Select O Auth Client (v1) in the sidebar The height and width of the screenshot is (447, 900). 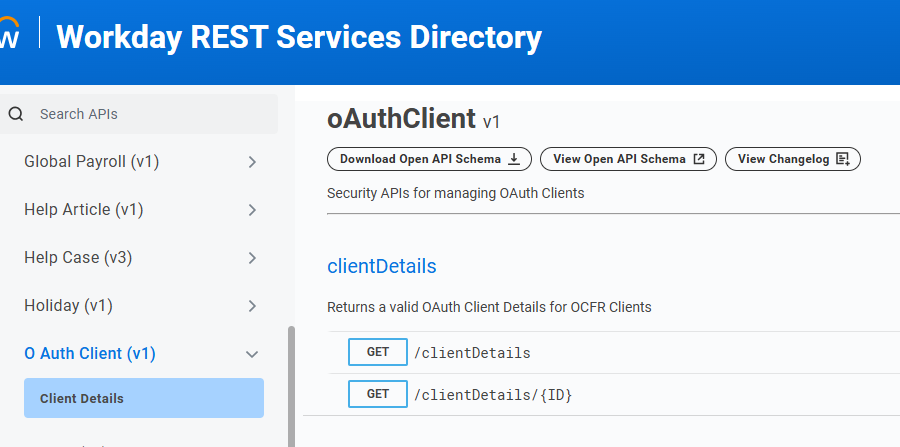(x=90, y=353)
